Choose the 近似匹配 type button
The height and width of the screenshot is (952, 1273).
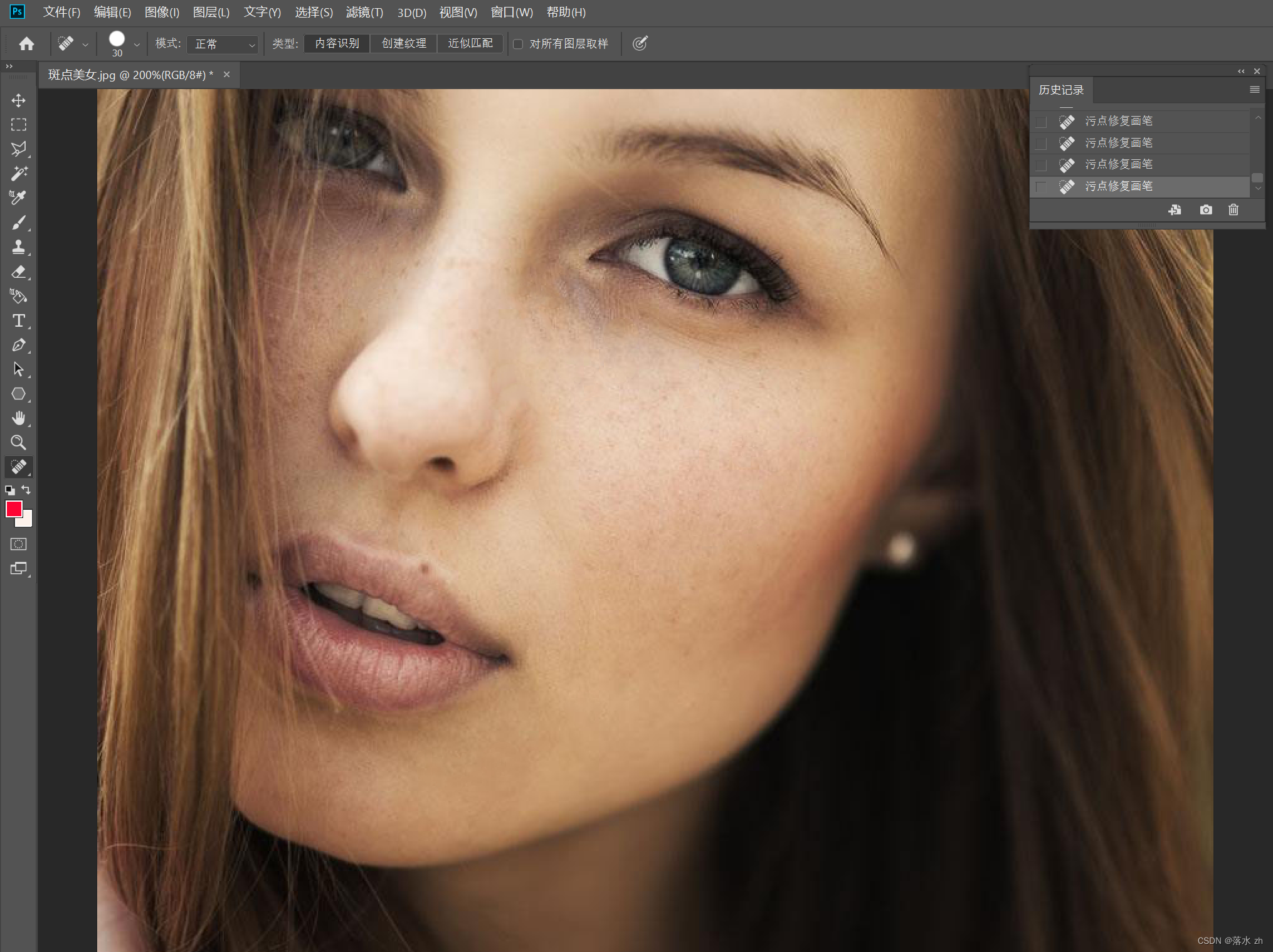coord(470,43)
